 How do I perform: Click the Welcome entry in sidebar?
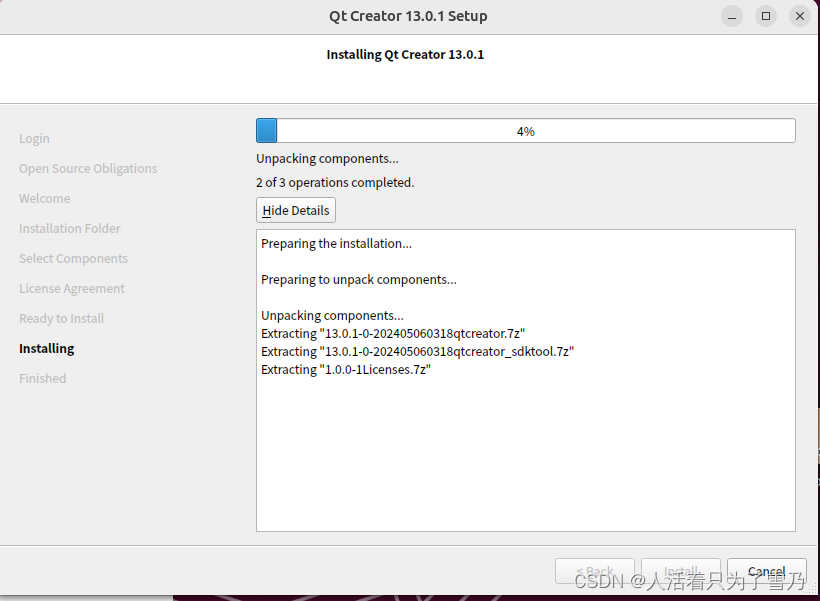[x=44, y=198]
